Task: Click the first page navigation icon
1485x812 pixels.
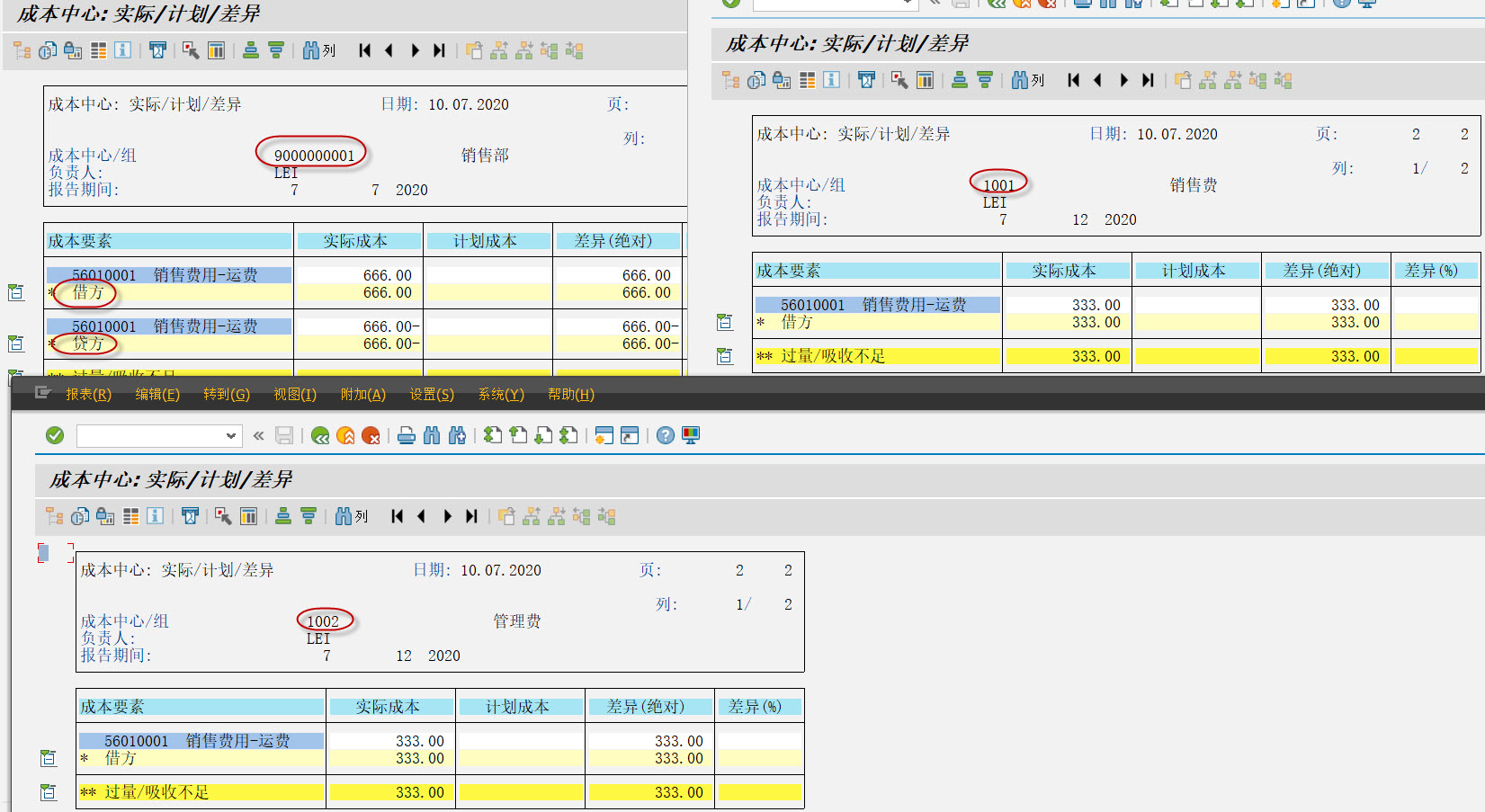Action: [x=397, y=515]
